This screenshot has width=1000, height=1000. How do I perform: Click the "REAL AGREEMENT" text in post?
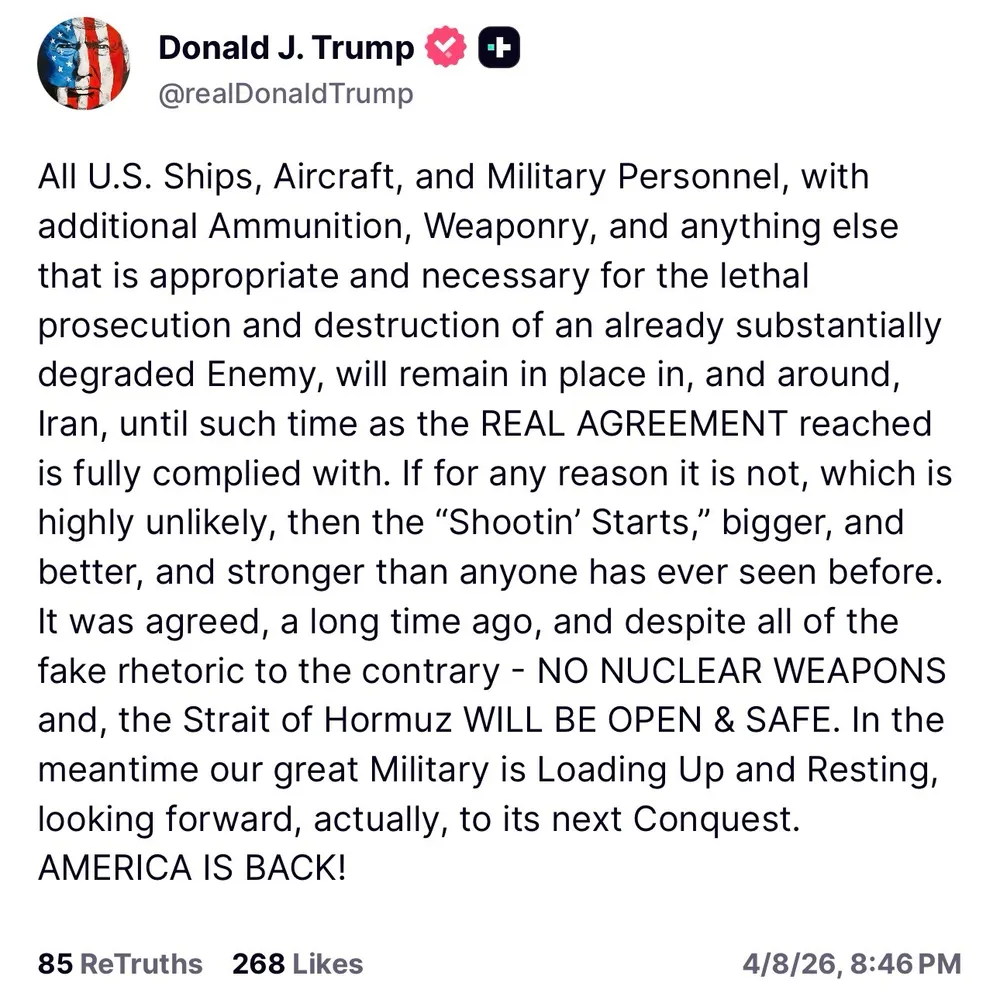coord(634,423)
